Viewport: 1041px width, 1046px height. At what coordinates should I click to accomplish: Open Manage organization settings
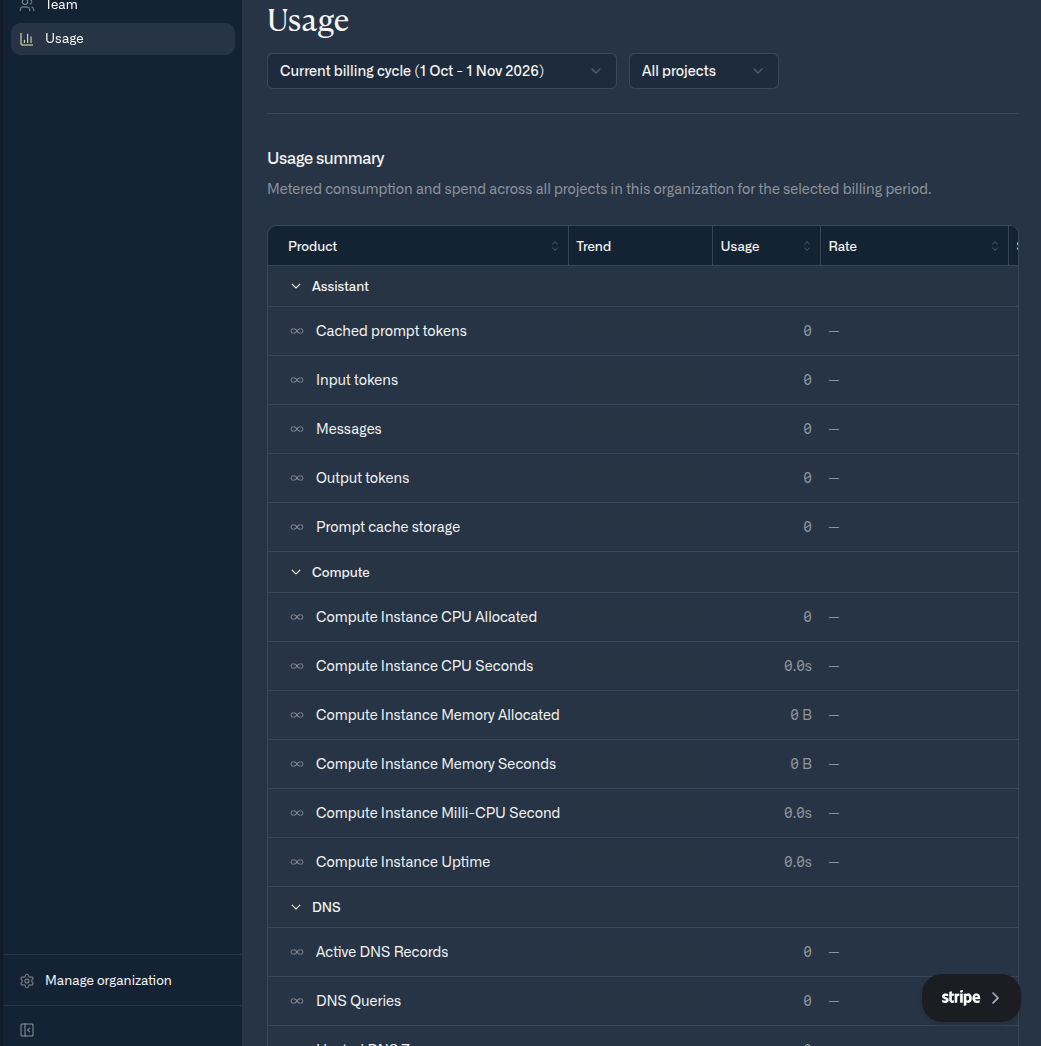point(123,980)
